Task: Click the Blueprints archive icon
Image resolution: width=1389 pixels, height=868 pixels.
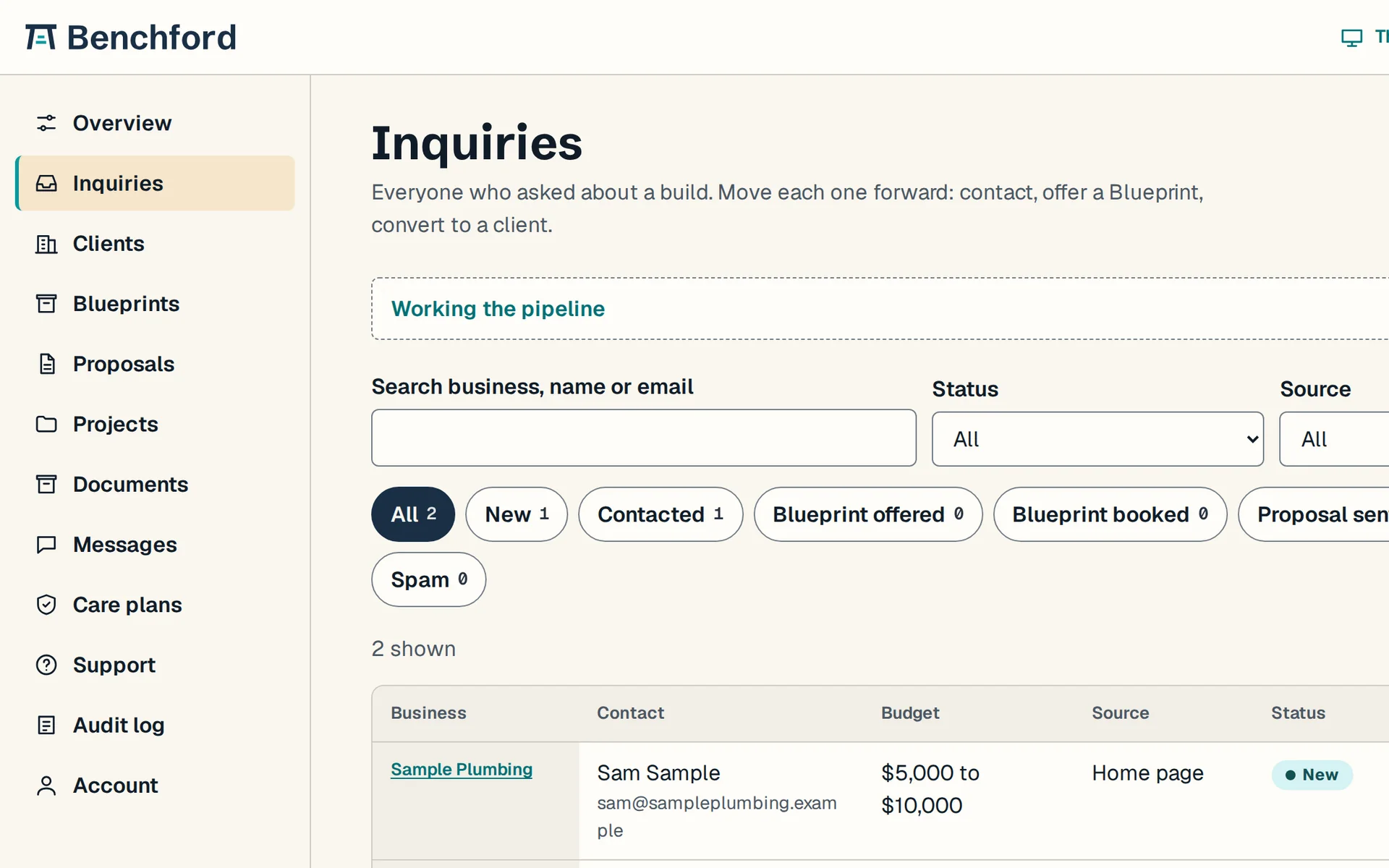Action: (x=46, y=304)
